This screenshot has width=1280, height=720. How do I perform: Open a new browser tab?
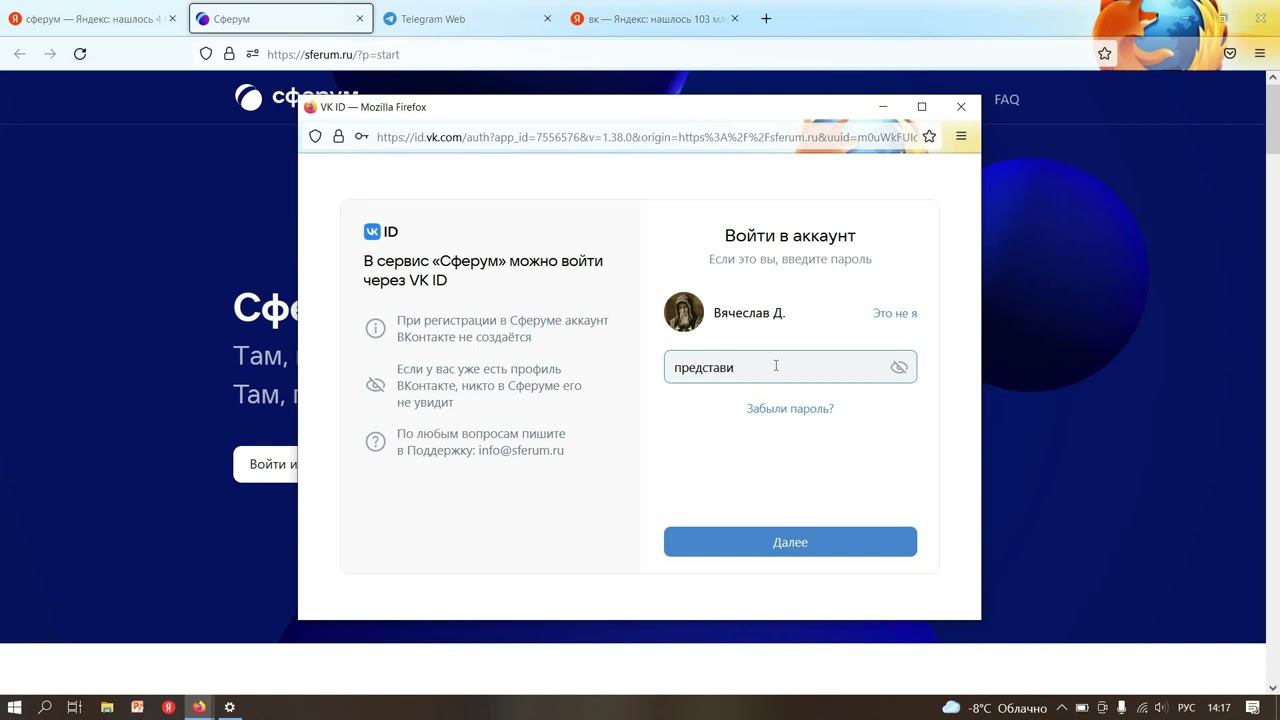[766, 18]
